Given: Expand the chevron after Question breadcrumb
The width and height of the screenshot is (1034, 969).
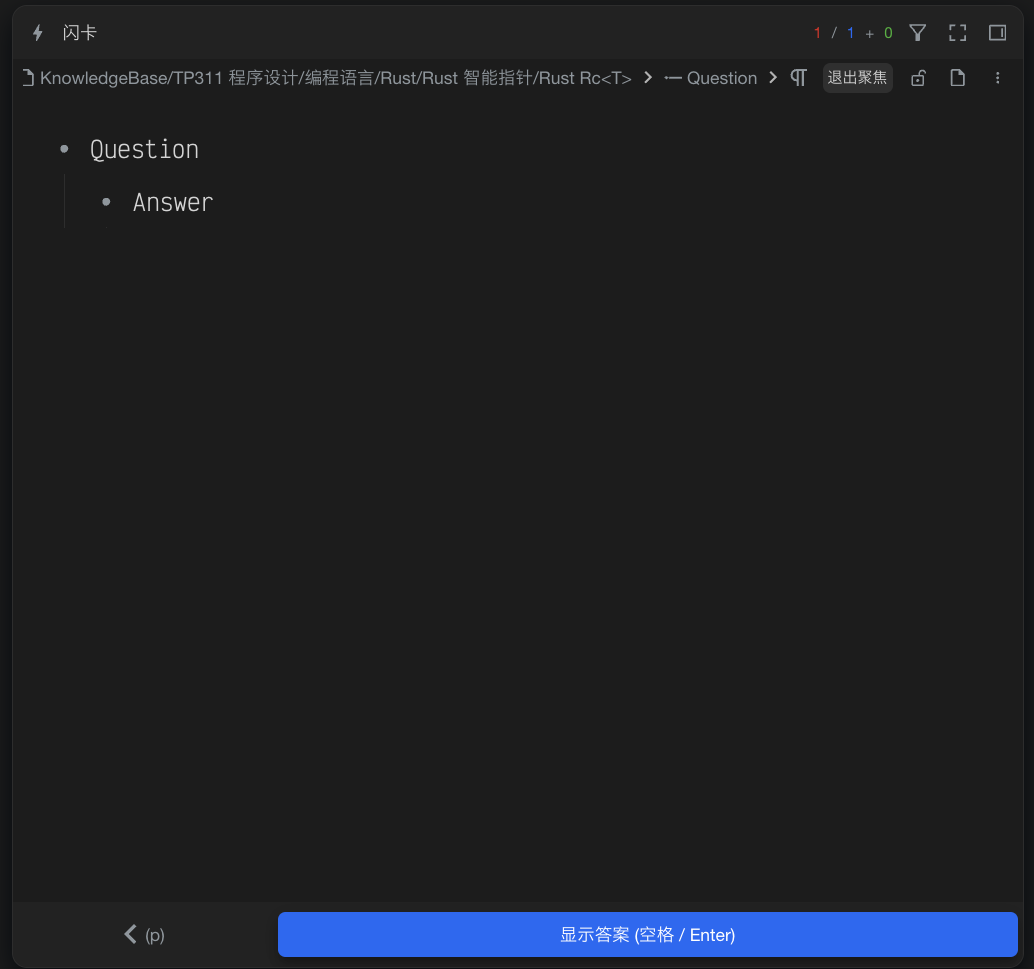Looking at the screenshot, I should tap(773, 78).
